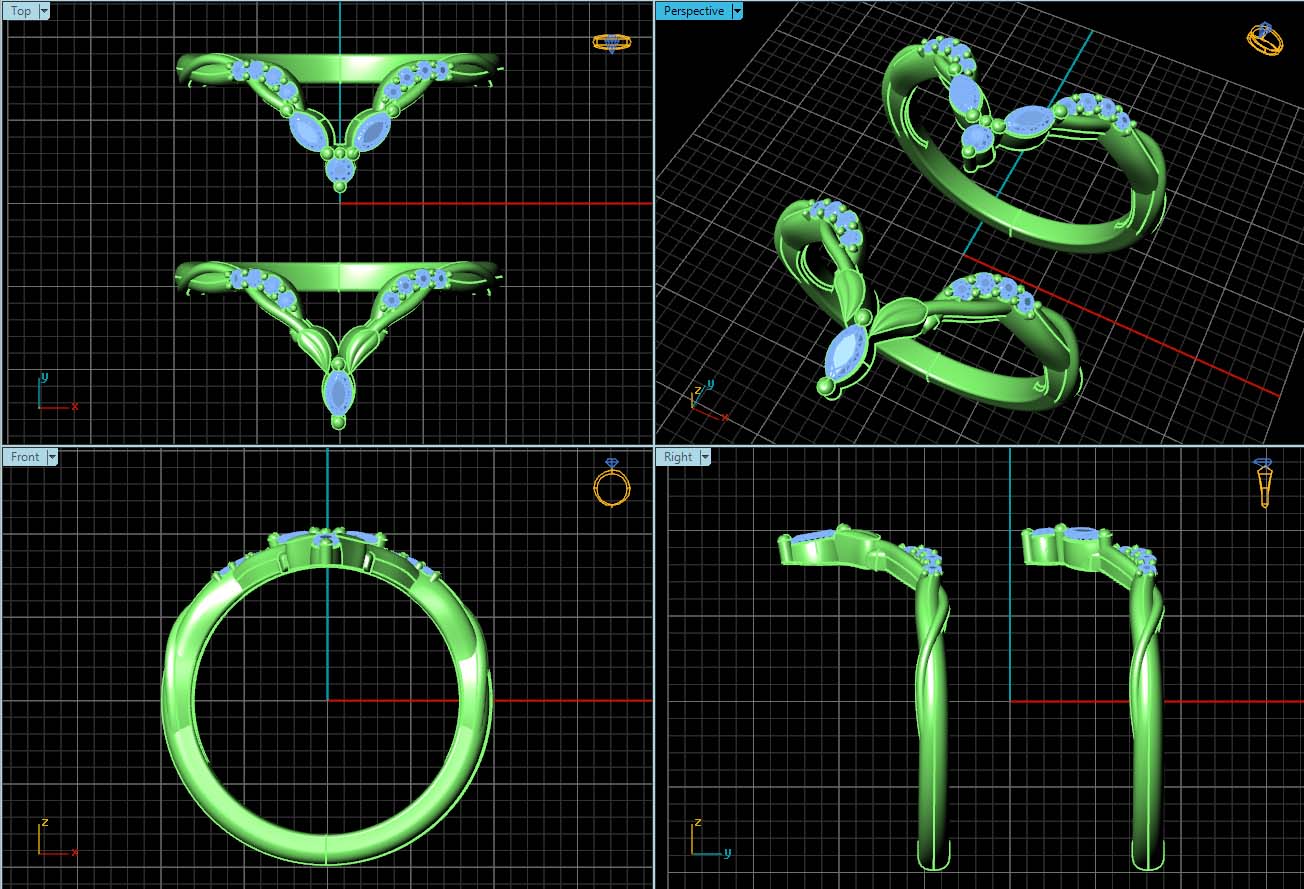Click the orange ring icon in Perspective viewport
1304x889 pixels.
1264,39
